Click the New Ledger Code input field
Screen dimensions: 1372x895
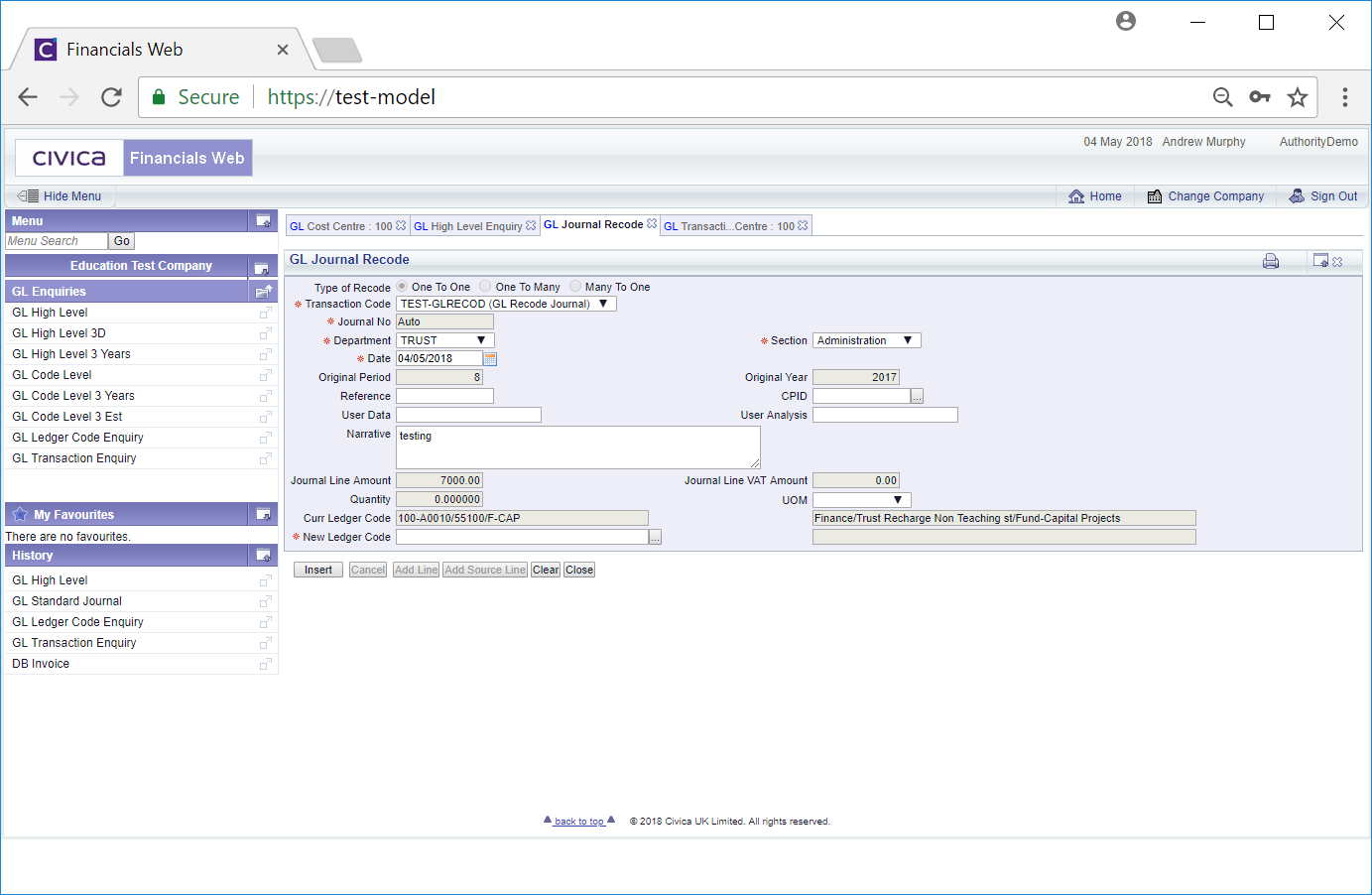pyautogui.click(x=522, y=537)
